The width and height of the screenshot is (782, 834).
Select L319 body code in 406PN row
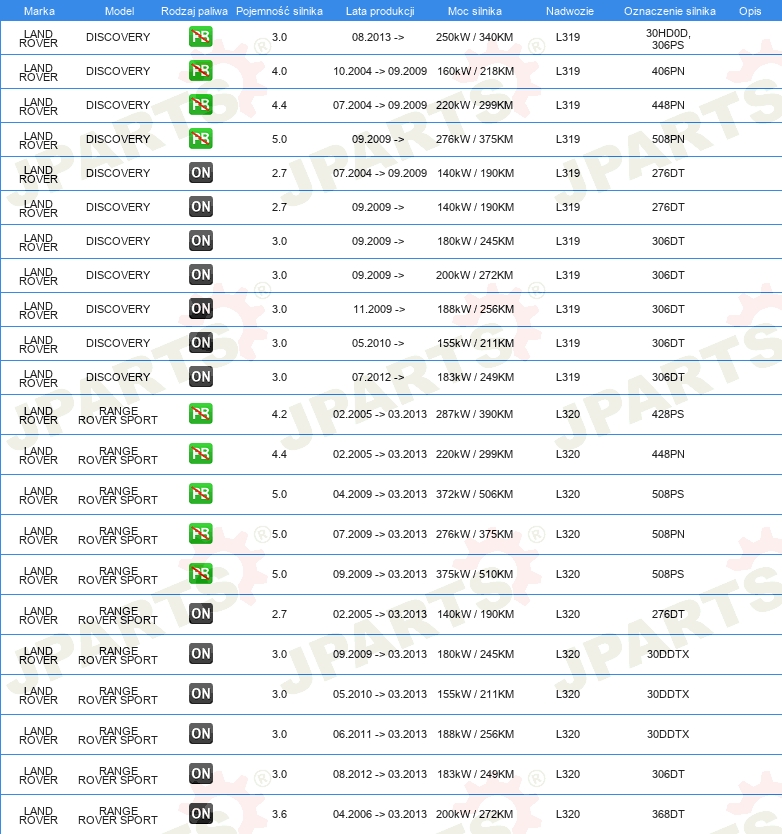coord(568,71)
